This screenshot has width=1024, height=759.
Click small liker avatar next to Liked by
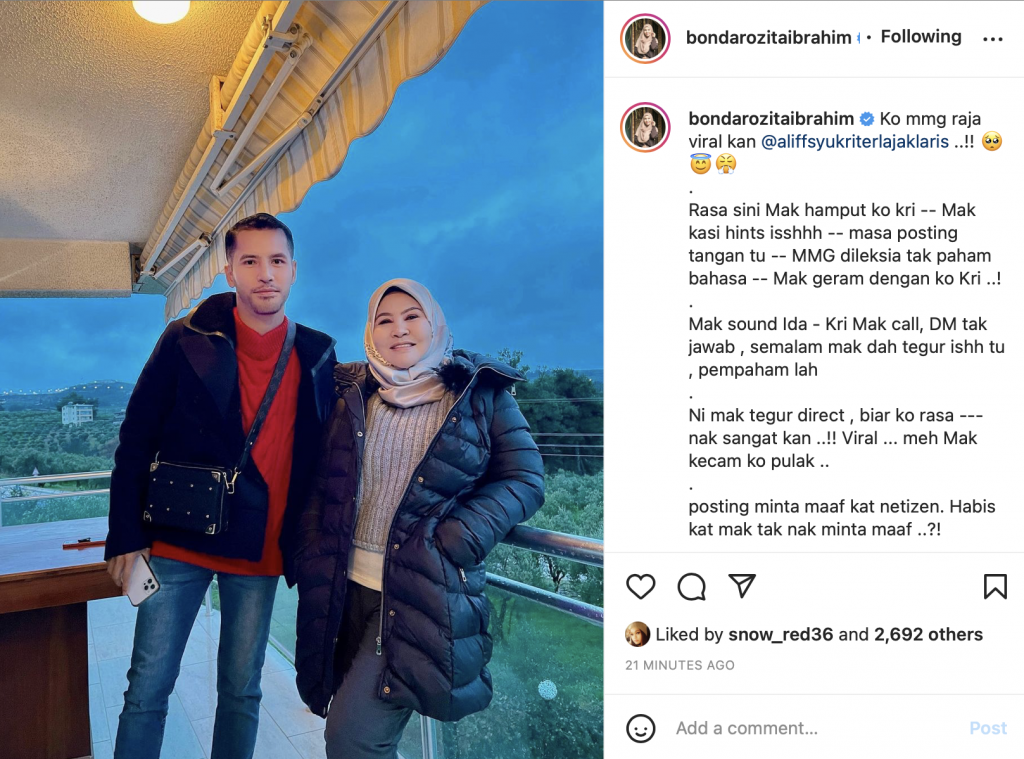(637, 634)
